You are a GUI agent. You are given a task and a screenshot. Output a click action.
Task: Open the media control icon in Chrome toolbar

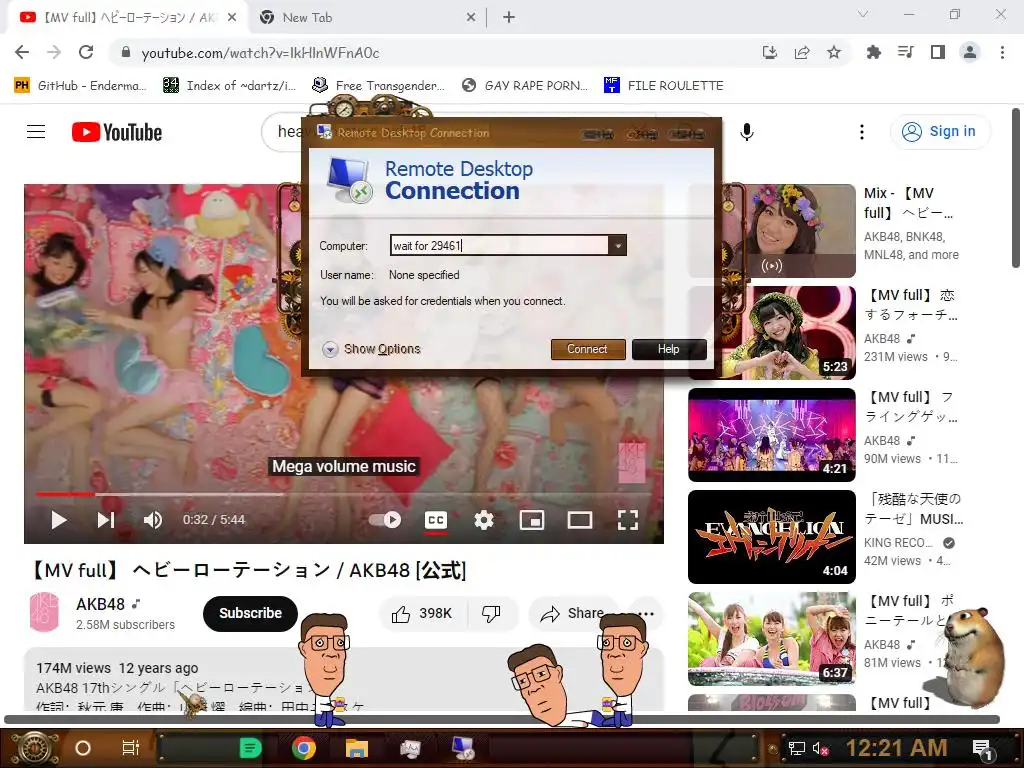[x=905, y=52]
